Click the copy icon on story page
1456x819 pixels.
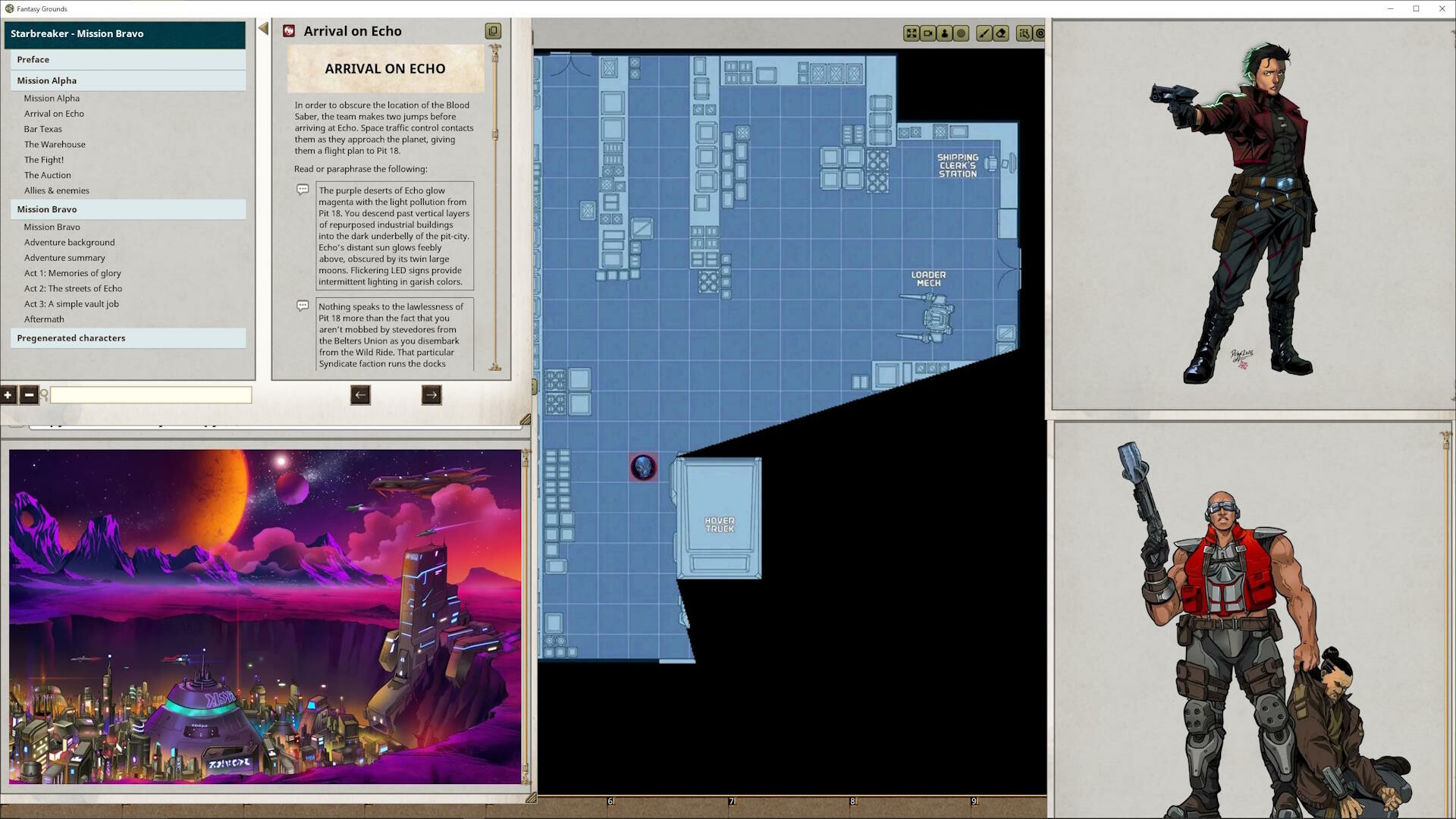493,31
